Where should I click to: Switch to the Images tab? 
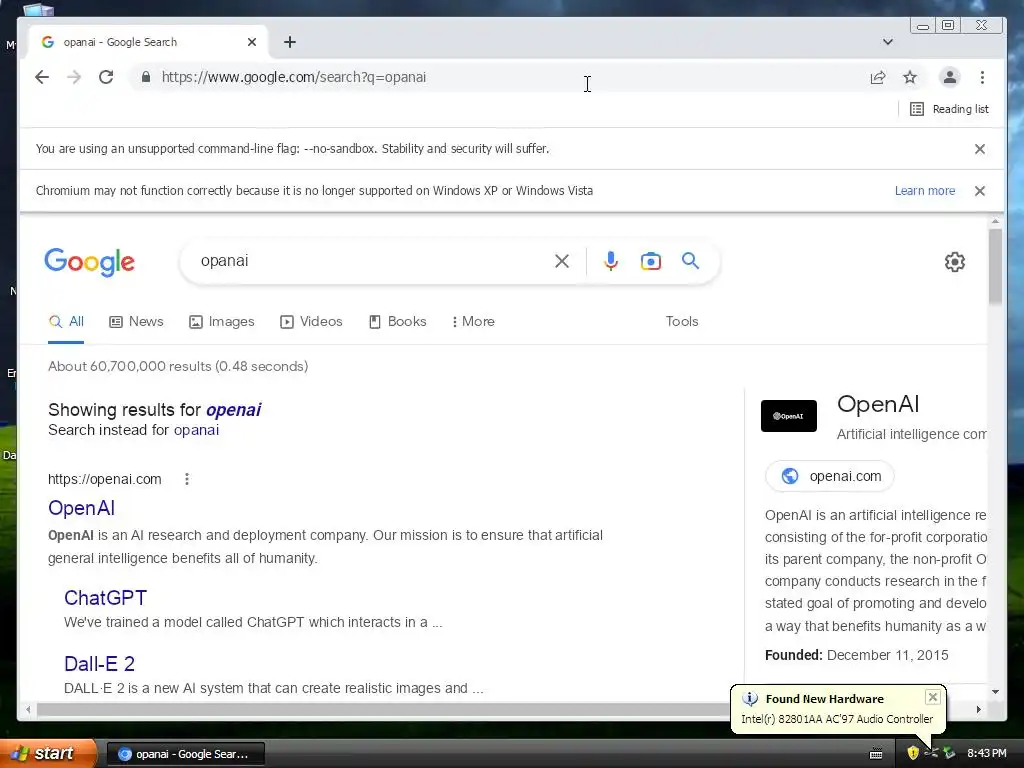(x=221, y=321)
